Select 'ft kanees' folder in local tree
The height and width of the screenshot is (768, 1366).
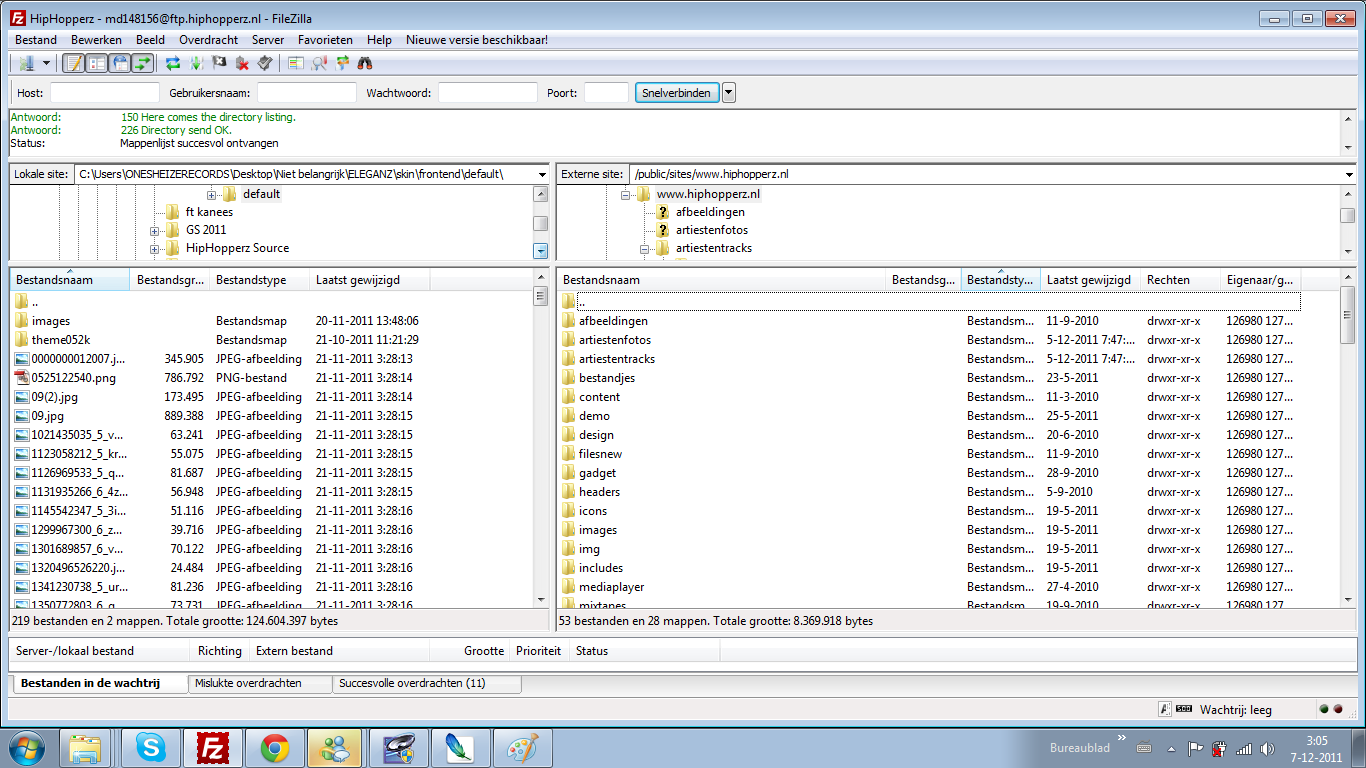click(209, 212)
